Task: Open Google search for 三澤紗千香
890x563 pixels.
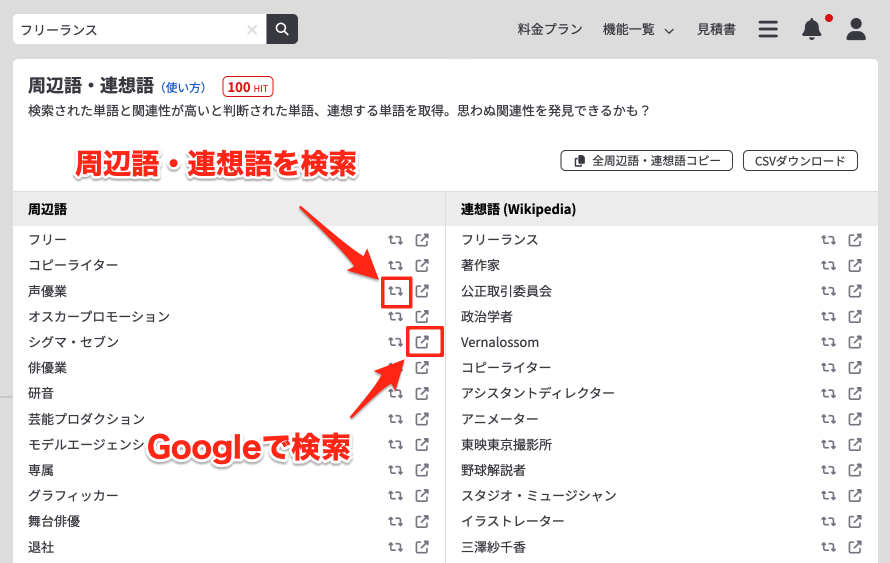Action: coord(855,547)
